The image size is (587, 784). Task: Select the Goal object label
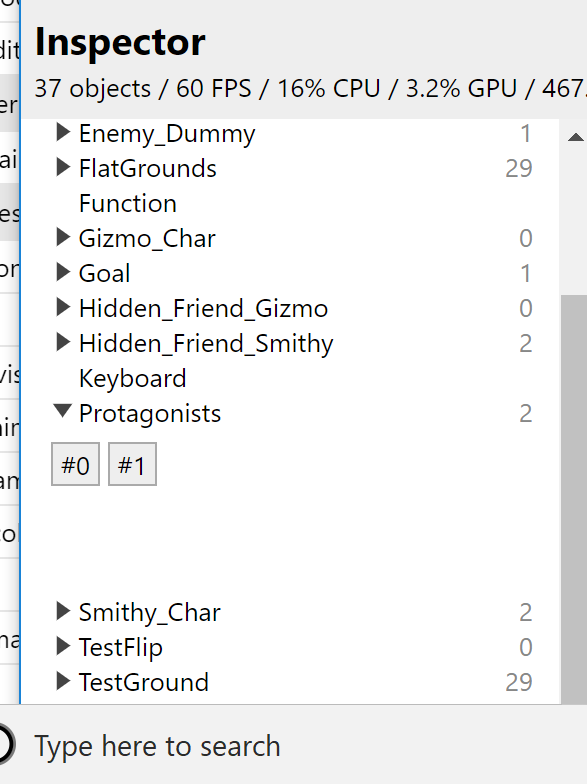click(104, 274)
